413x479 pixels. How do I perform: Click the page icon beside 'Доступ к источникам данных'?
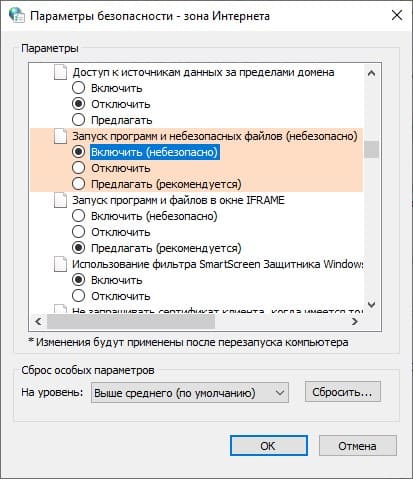60,72
